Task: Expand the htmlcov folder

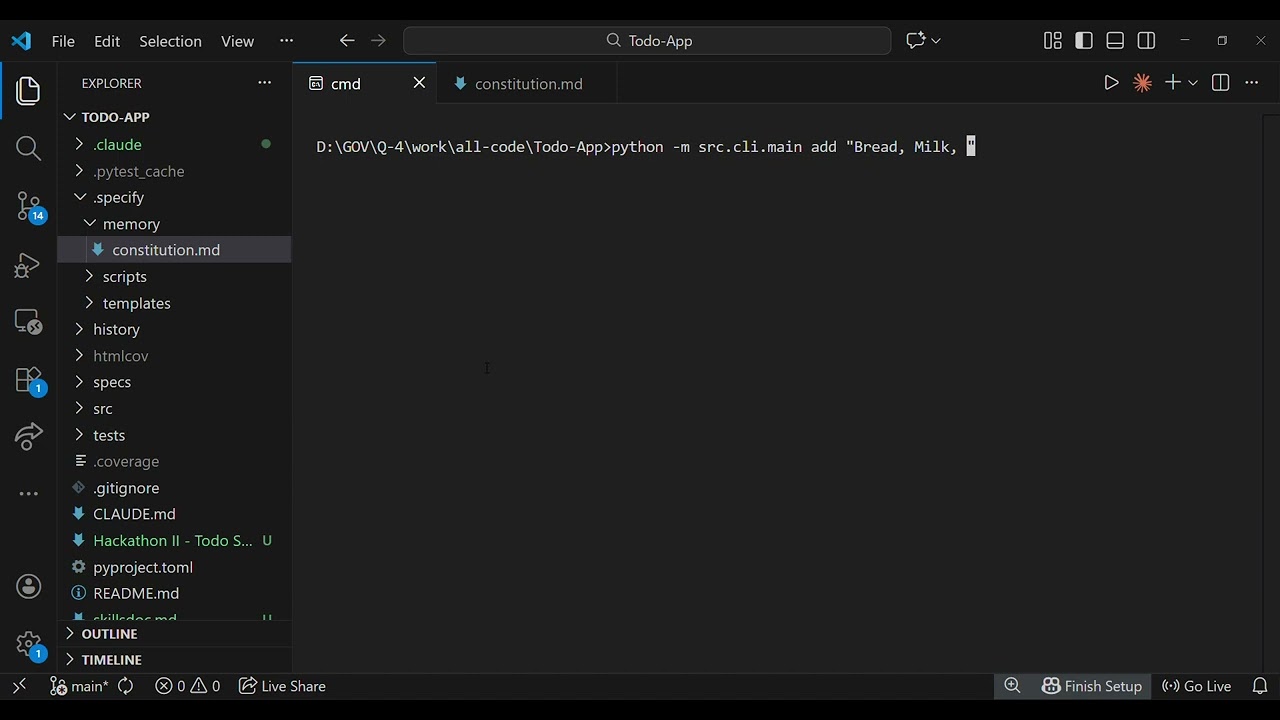Action: coord(174,356)
